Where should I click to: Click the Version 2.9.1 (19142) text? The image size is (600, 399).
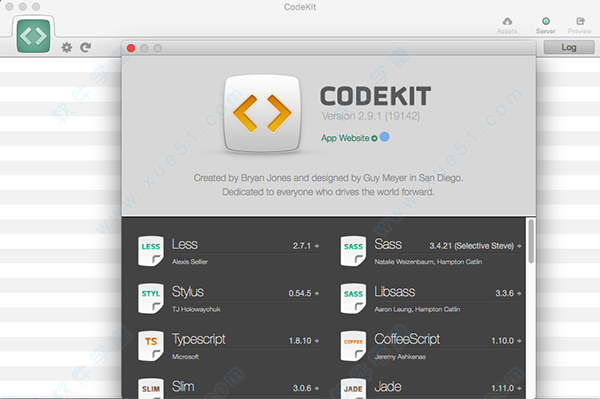[370, 116]
